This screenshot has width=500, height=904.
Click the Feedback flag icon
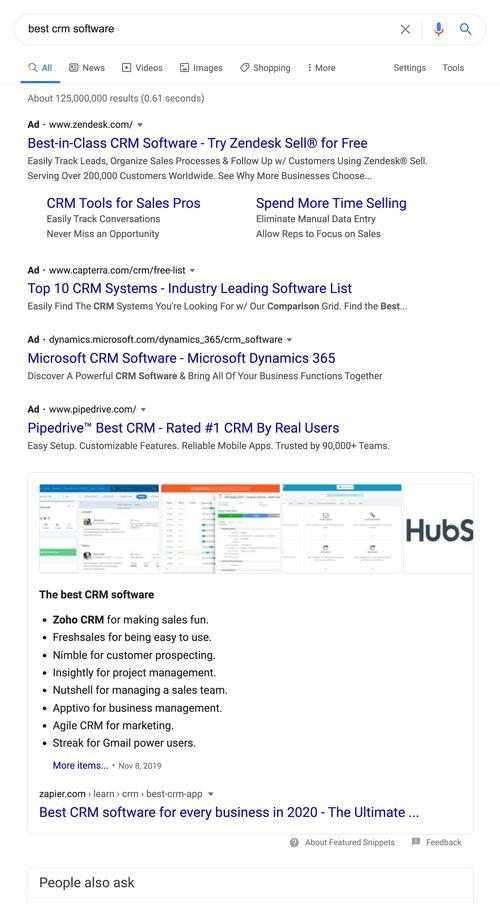tap(416, 842)
